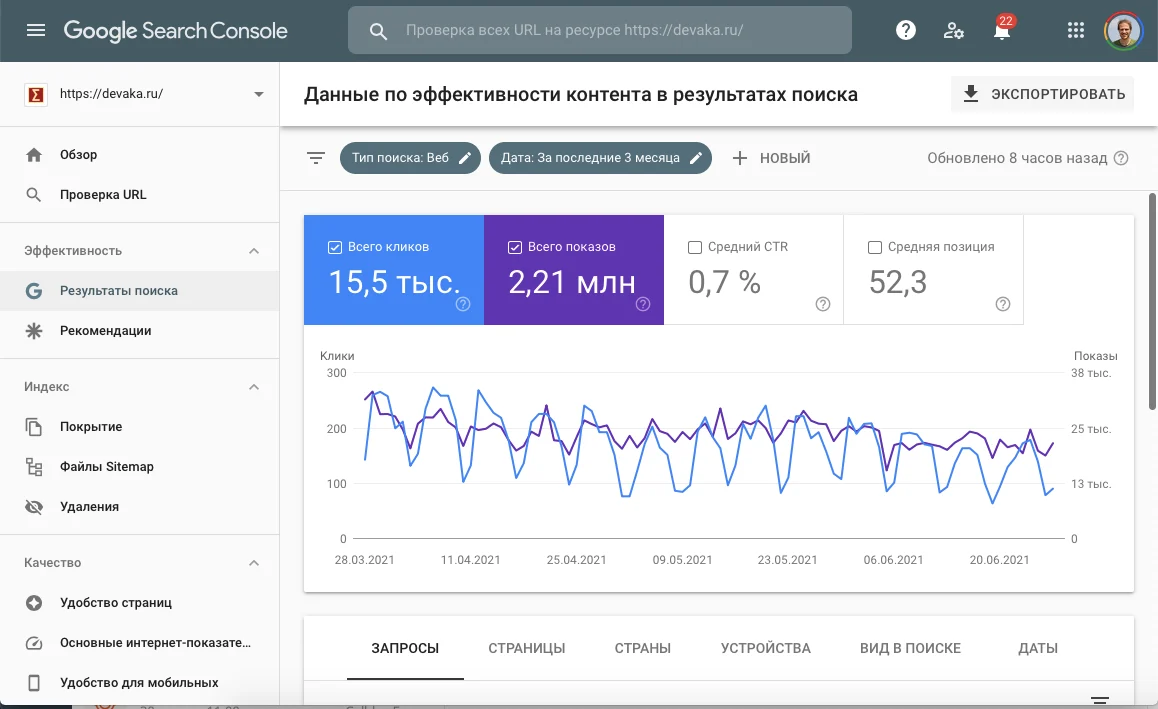
Task: Click chart date label 25.04.2021
Action: [x=576, y=560]
